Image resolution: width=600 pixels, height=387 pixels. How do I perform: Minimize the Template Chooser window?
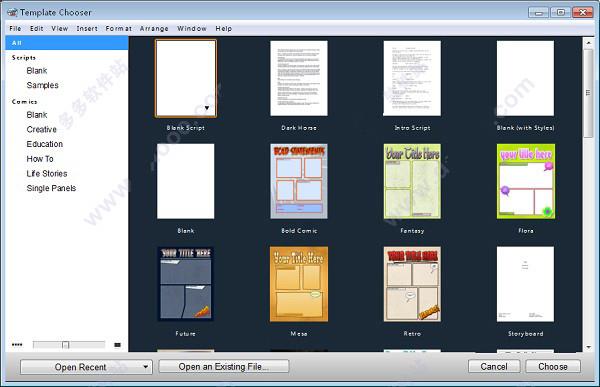point(539,13)
